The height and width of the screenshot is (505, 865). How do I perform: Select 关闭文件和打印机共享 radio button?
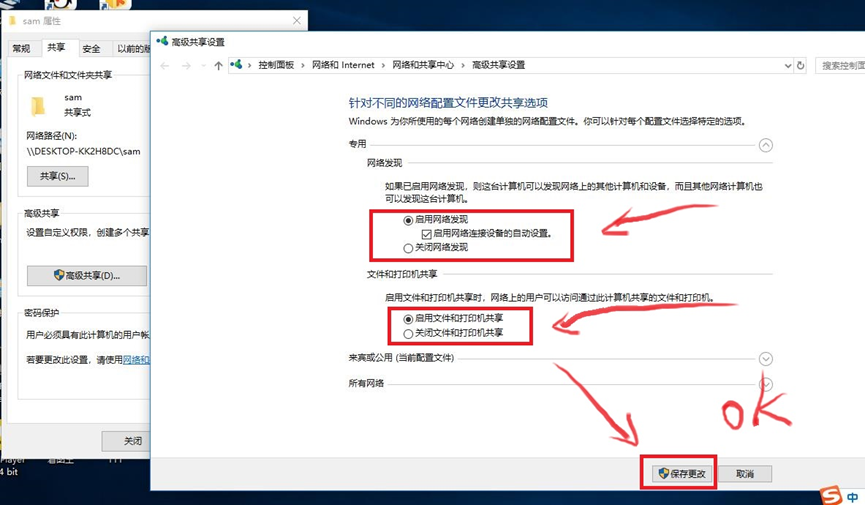408,333
